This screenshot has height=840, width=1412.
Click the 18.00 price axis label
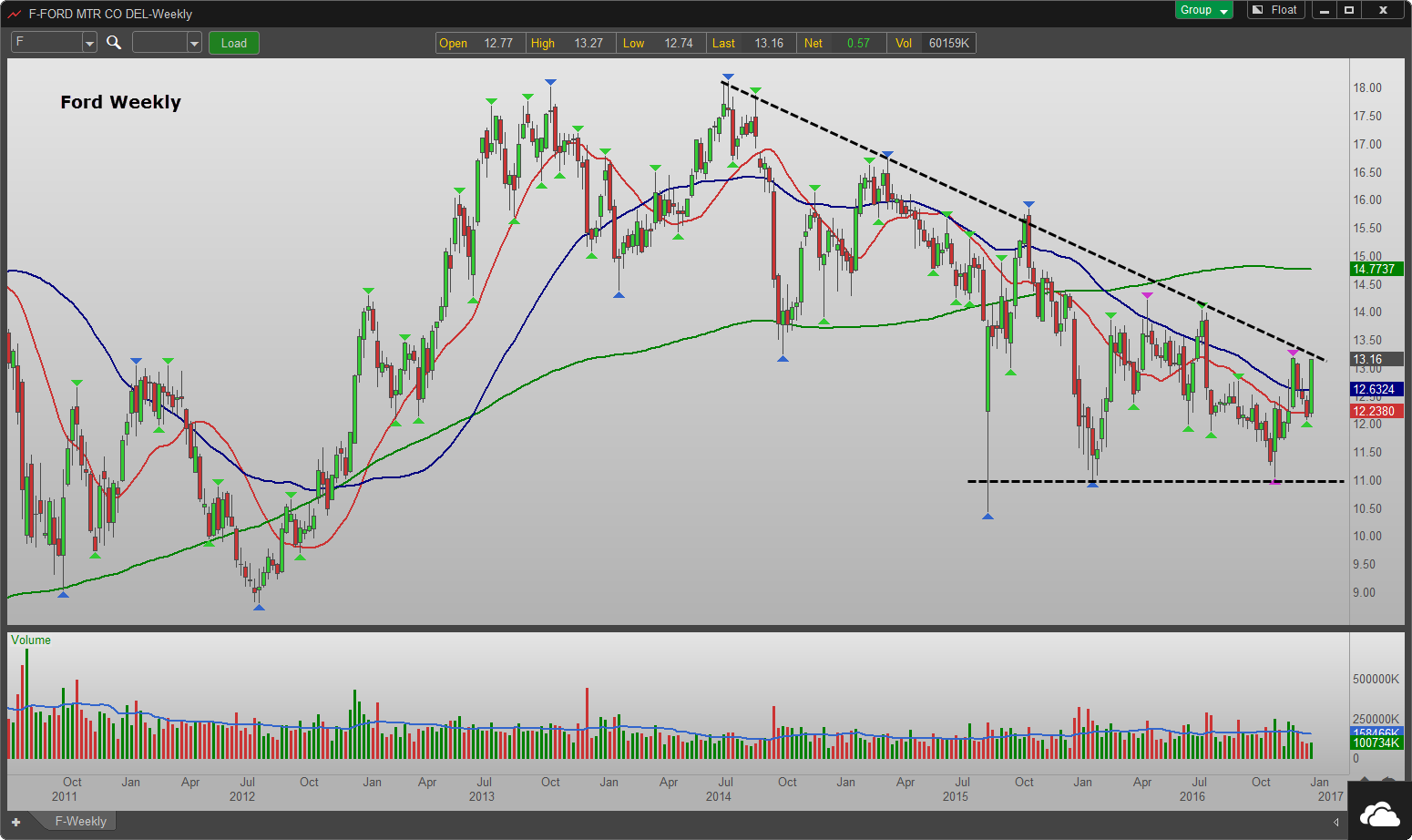(1367, 87)
